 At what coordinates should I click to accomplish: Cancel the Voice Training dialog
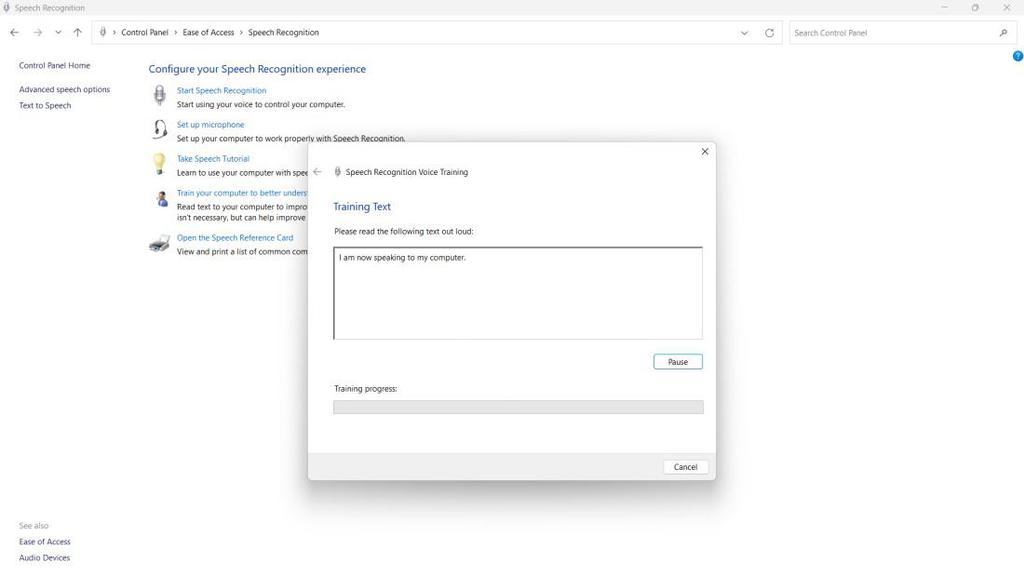[685, 466]
